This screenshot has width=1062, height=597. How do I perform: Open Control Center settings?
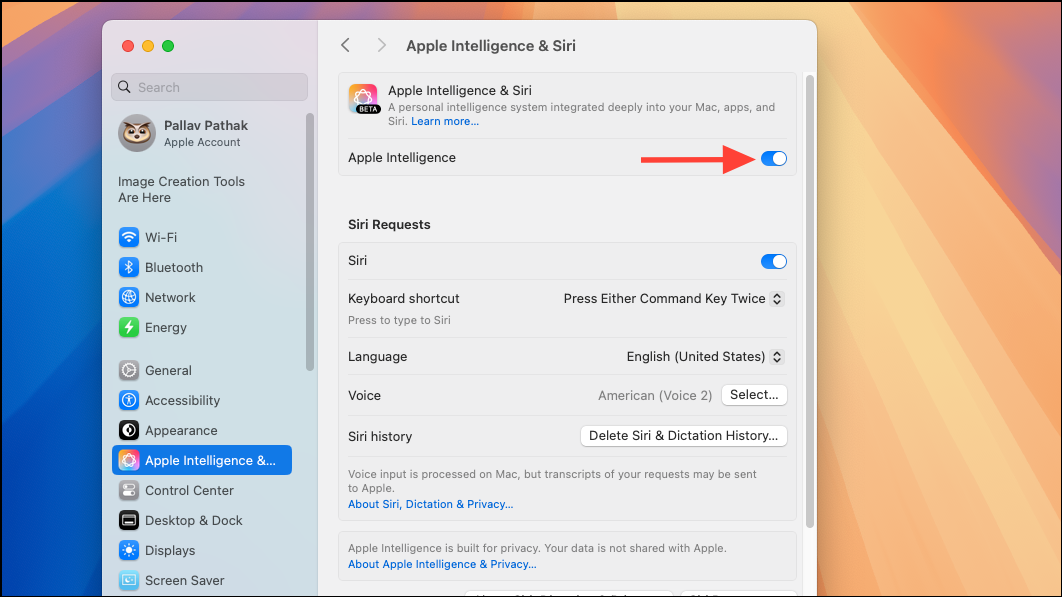(202, 490)
